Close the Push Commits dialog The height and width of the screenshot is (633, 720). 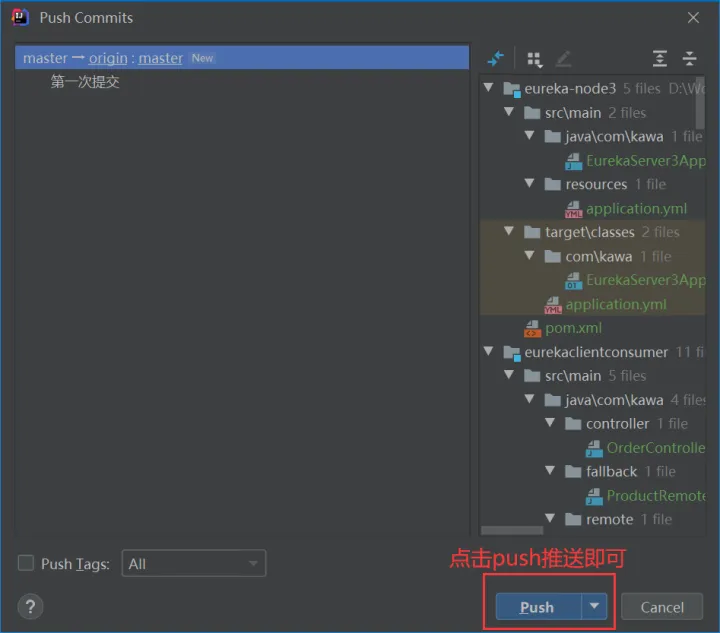coord(693,17)
